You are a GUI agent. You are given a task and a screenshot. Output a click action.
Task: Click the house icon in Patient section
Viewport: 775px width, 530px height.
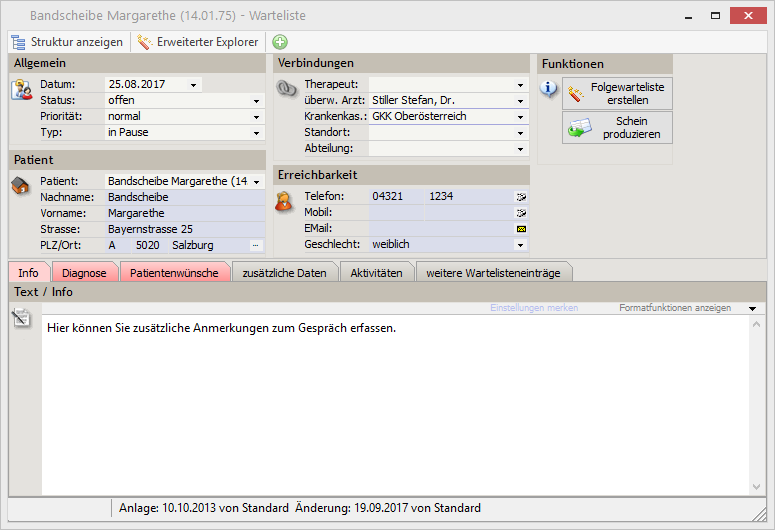point(21,186)
